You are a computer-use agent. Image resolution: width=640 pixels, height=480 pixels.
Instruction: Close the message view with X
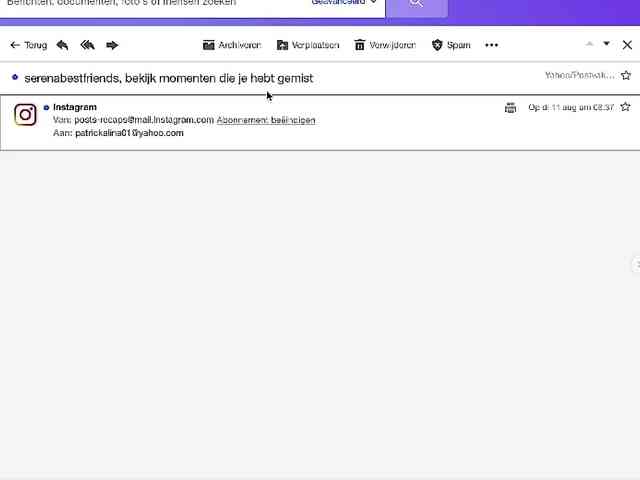(627, 45)
